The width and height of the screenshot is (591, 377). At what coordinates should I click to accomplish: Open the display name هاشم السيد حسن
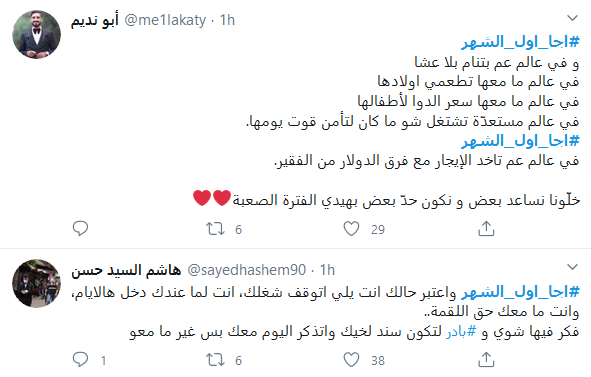126,270
